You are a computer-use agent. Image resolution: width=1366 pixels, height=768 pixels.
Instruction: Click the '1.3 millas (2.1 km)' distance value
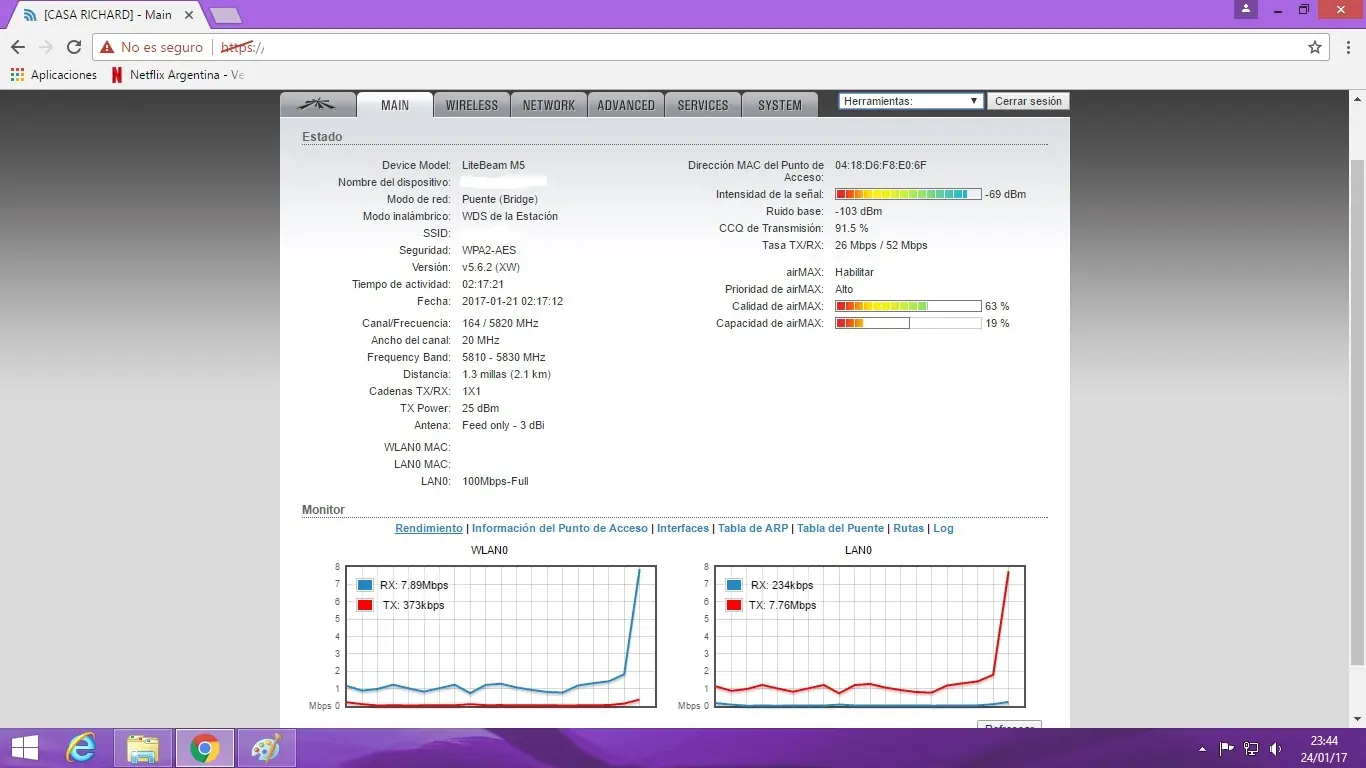pos(507,374)
